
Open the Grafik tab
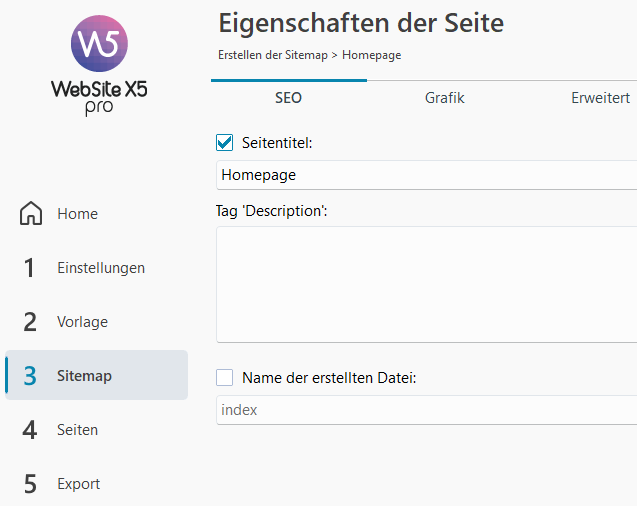pyautogui.click(x=444, y=98)
